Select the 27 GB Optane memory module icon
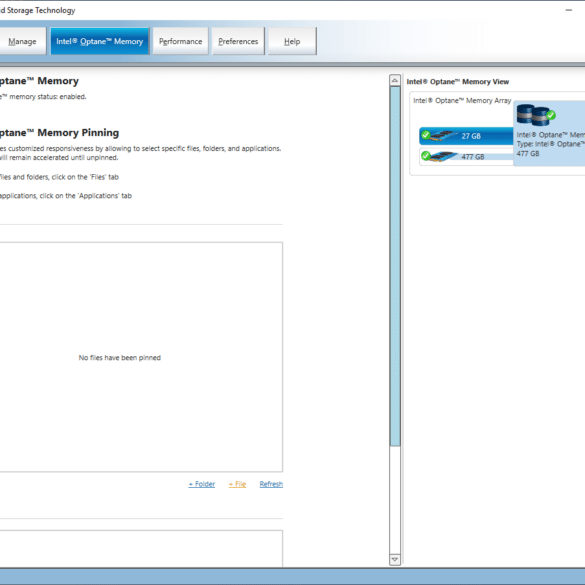This screenshot has width=585, height=585. click(x=444, y=136)
